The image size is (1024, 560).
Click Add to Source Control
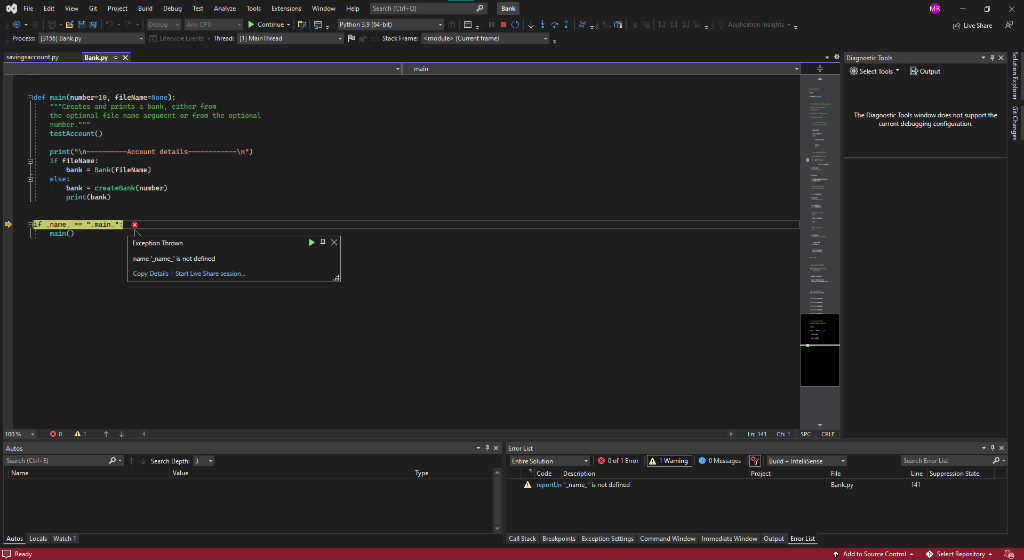[x=873, y=554]
